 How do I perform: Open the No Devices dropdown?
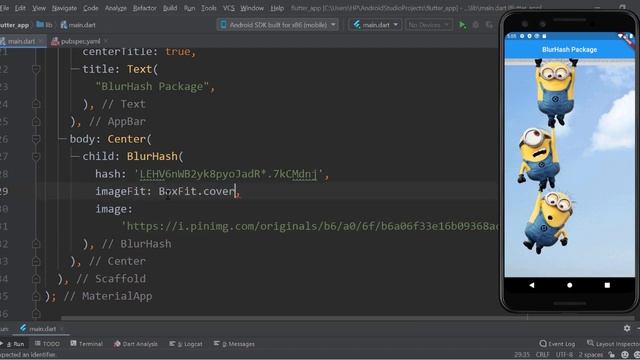[x=429, y=25]
